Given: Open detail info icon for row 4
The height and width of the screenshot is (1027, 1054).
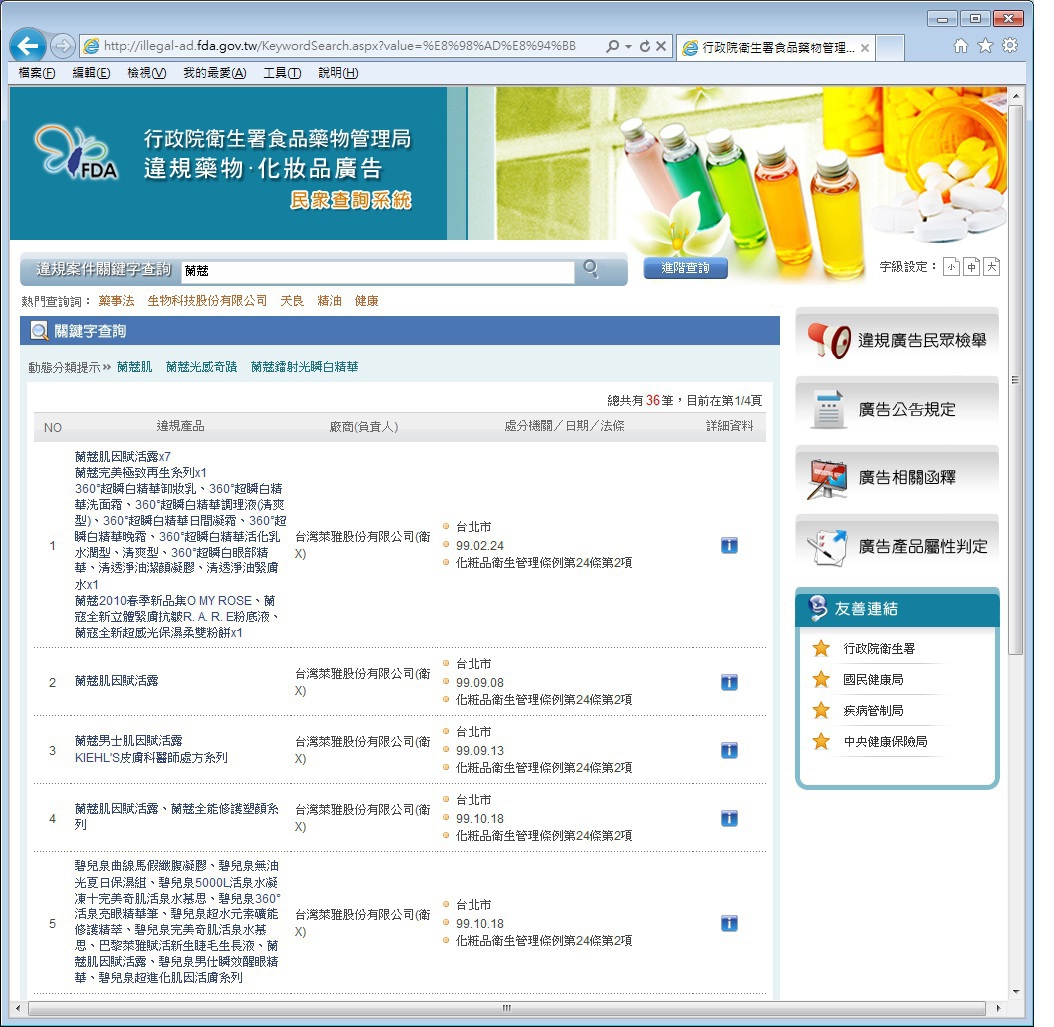Looking at the screenshot, I should click(x=729, y=818).
